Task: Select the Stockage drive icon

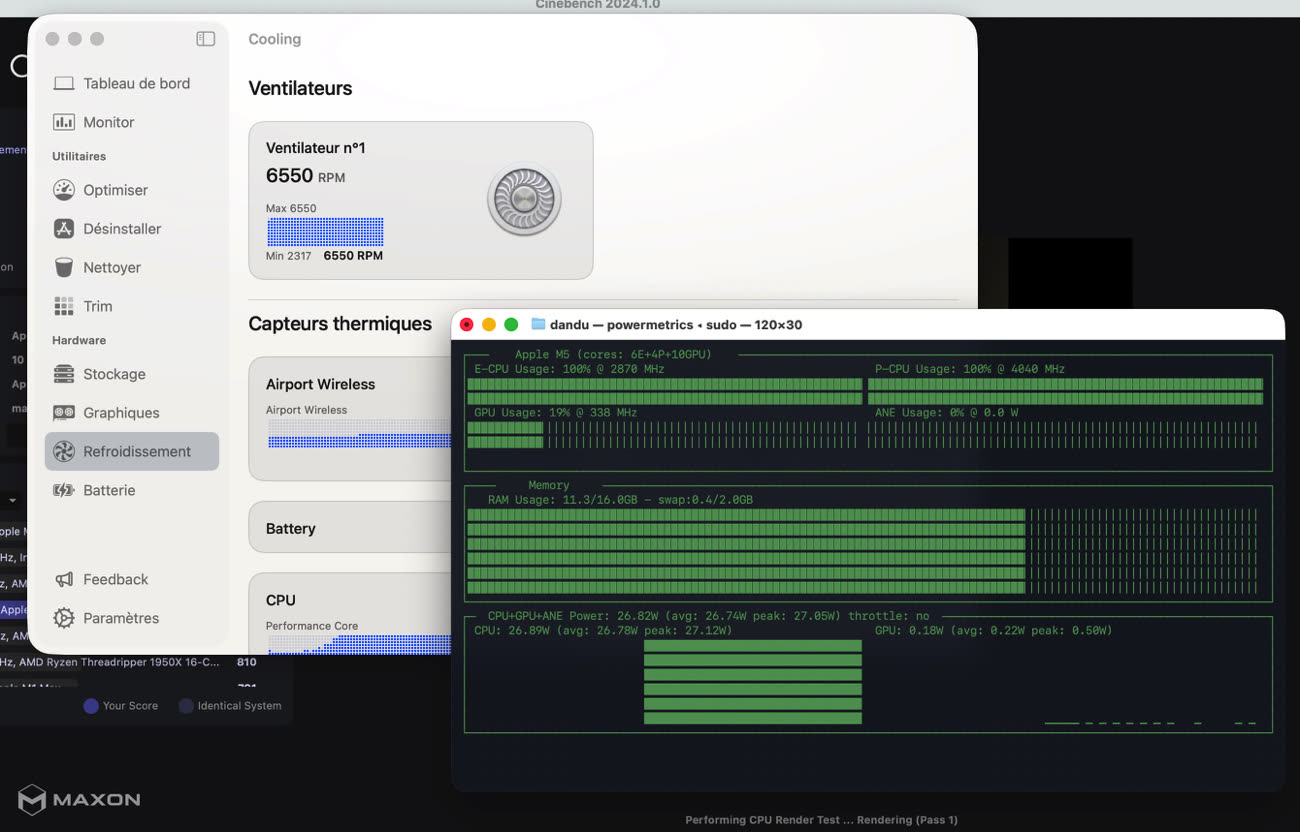Action: point(62,374)
